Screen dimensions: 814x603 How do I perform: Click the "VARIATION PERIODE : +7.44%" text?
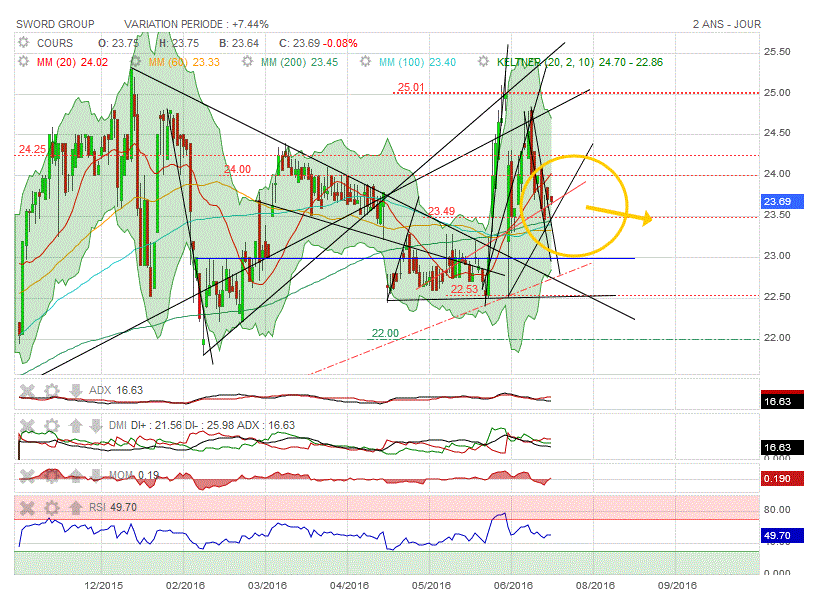[196, 24]
